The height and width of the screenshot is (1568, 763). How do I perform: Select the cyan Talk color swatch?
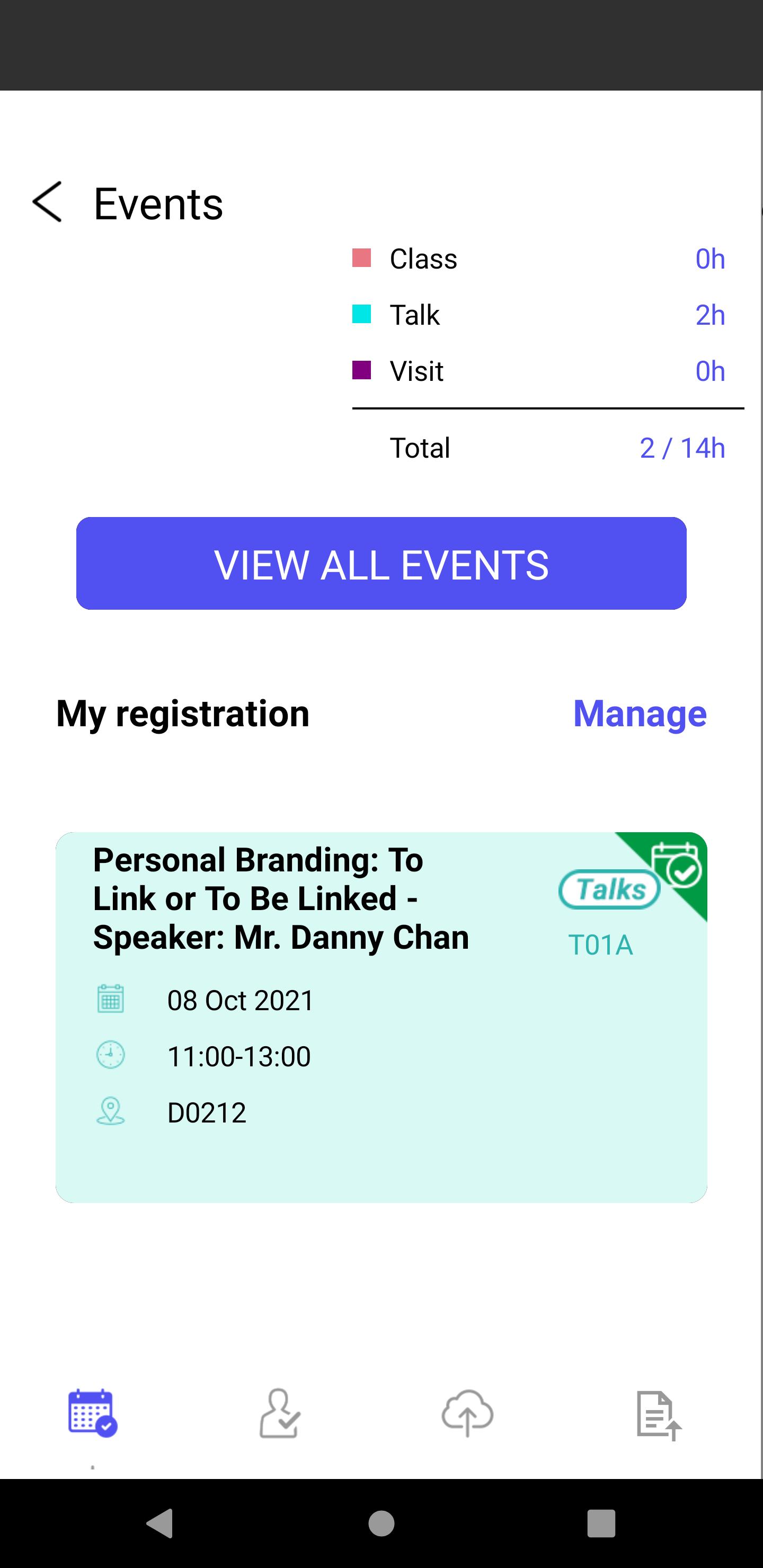pyautogui.click(x=362, y=314)
